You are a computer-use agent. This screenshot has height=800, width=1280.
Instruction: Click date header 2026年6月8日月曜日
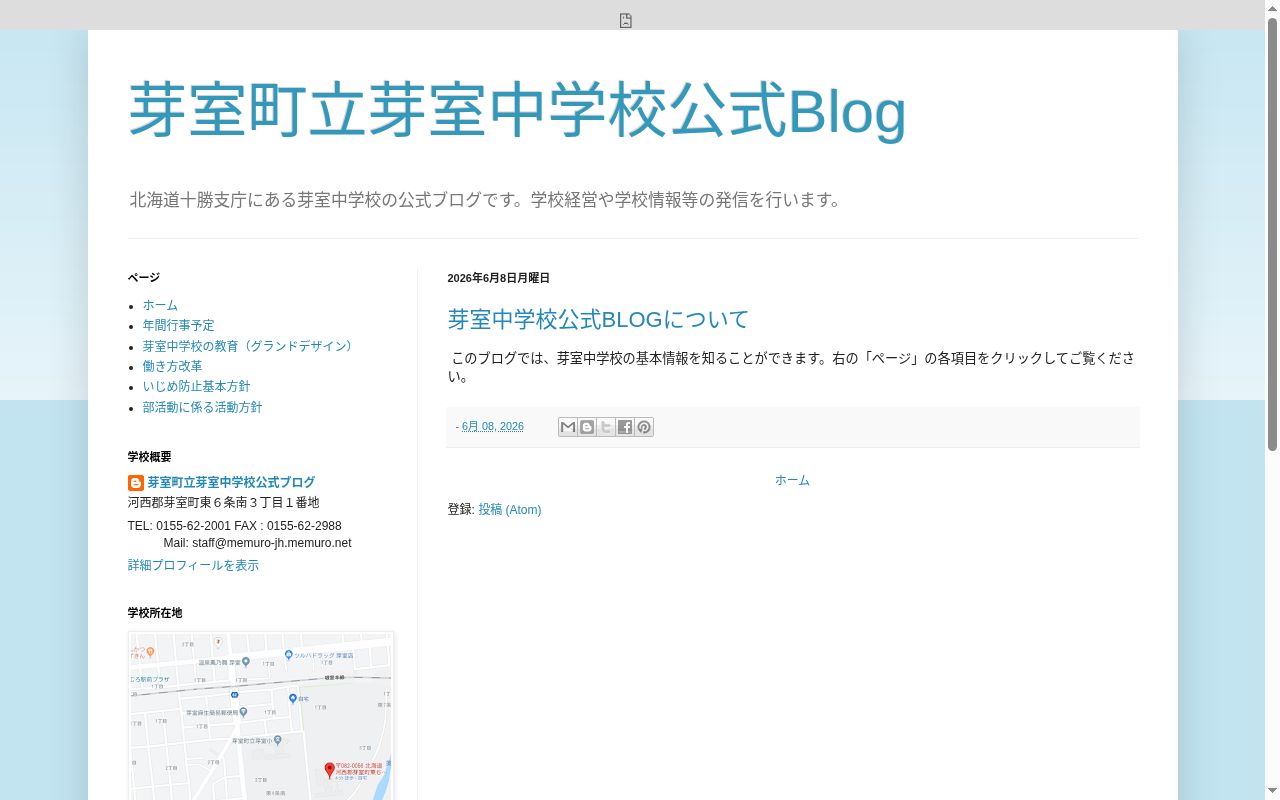point(498,278)
